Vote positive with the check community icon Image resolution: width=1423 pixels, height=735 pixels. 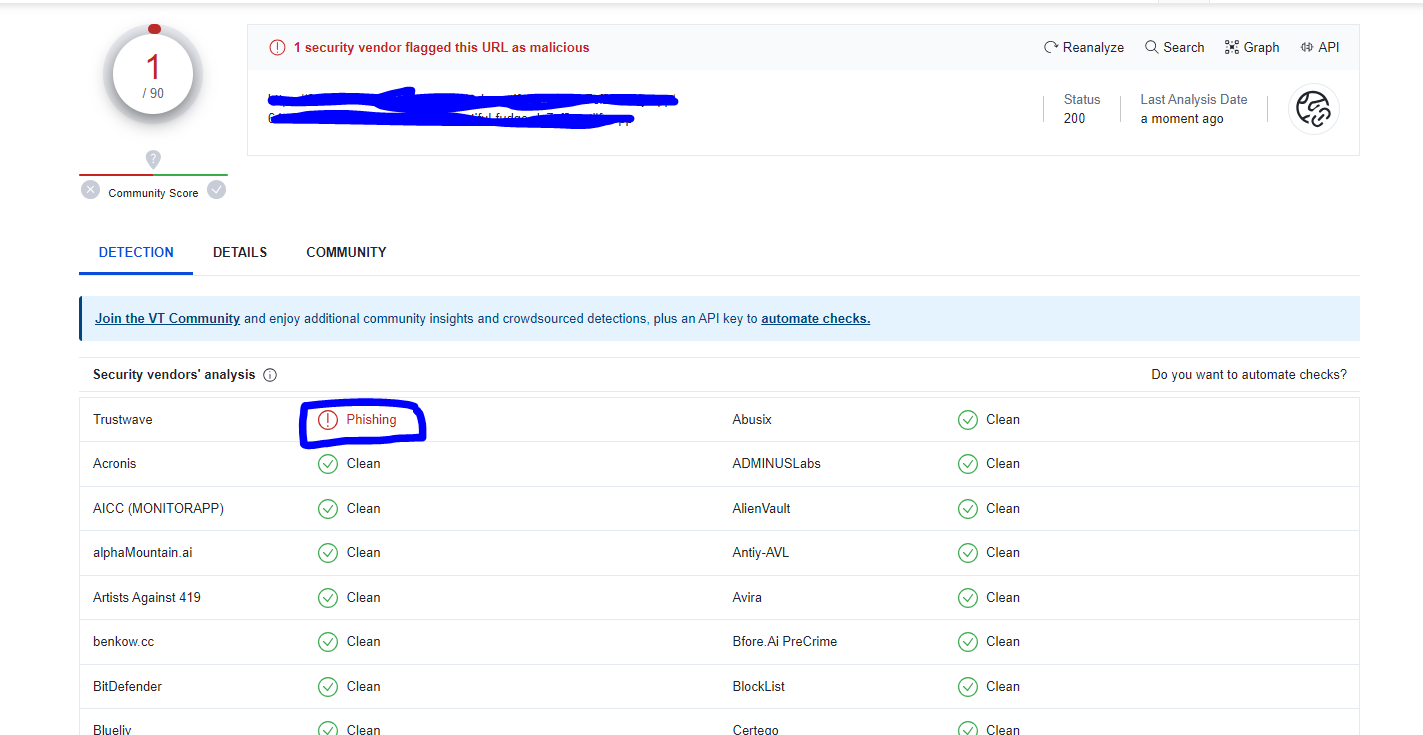(216, 190)
